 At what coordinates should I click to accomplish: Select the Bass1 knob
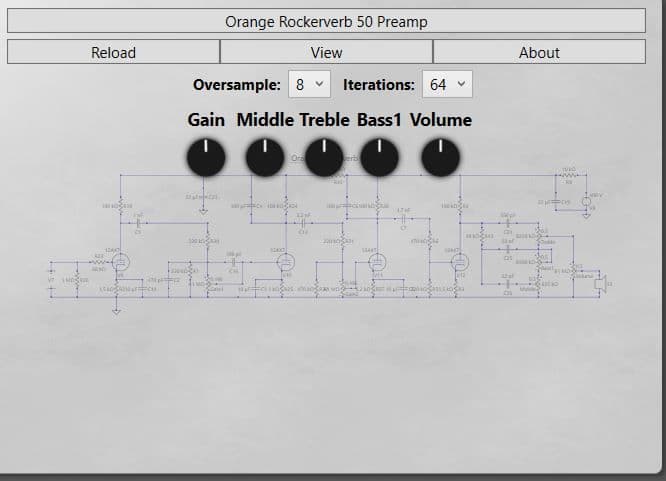[380, 157]
